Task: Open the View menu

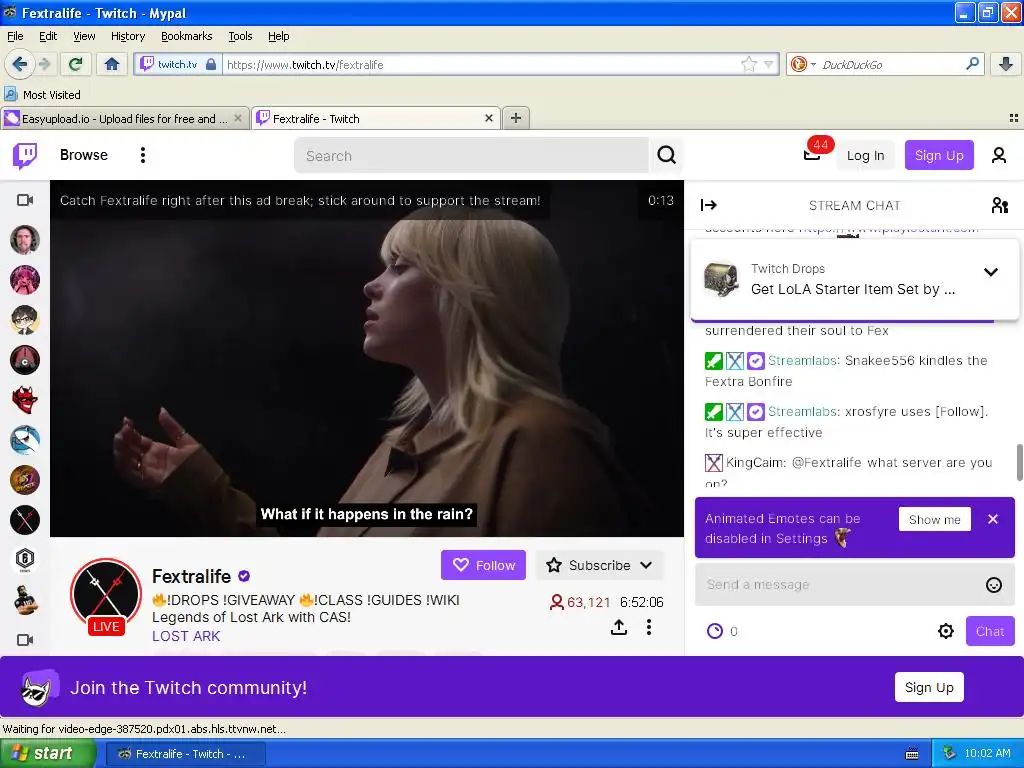Action: pyautogui.click(x=84, y=36)
